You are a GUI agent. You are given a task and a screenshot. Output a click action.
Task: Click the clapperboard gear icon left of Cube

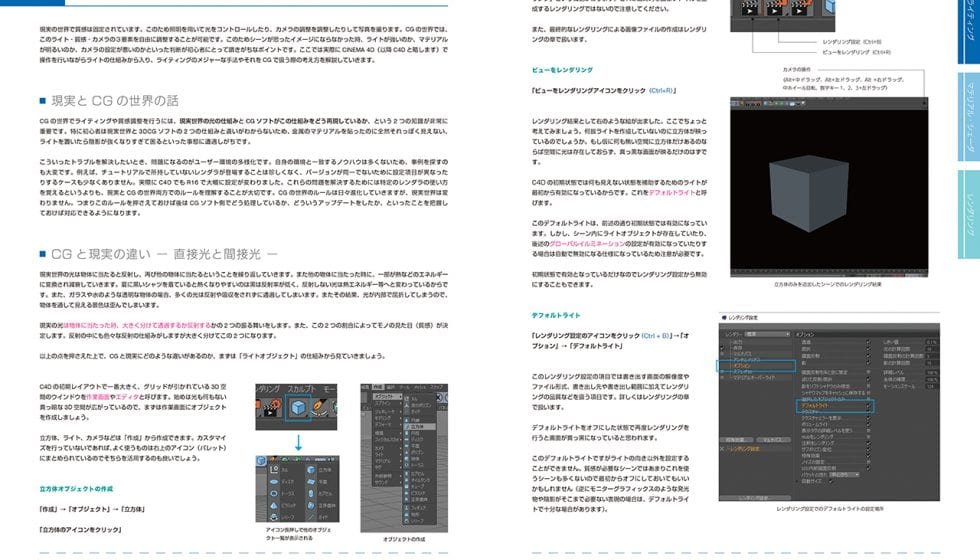(x=270, y=409)
